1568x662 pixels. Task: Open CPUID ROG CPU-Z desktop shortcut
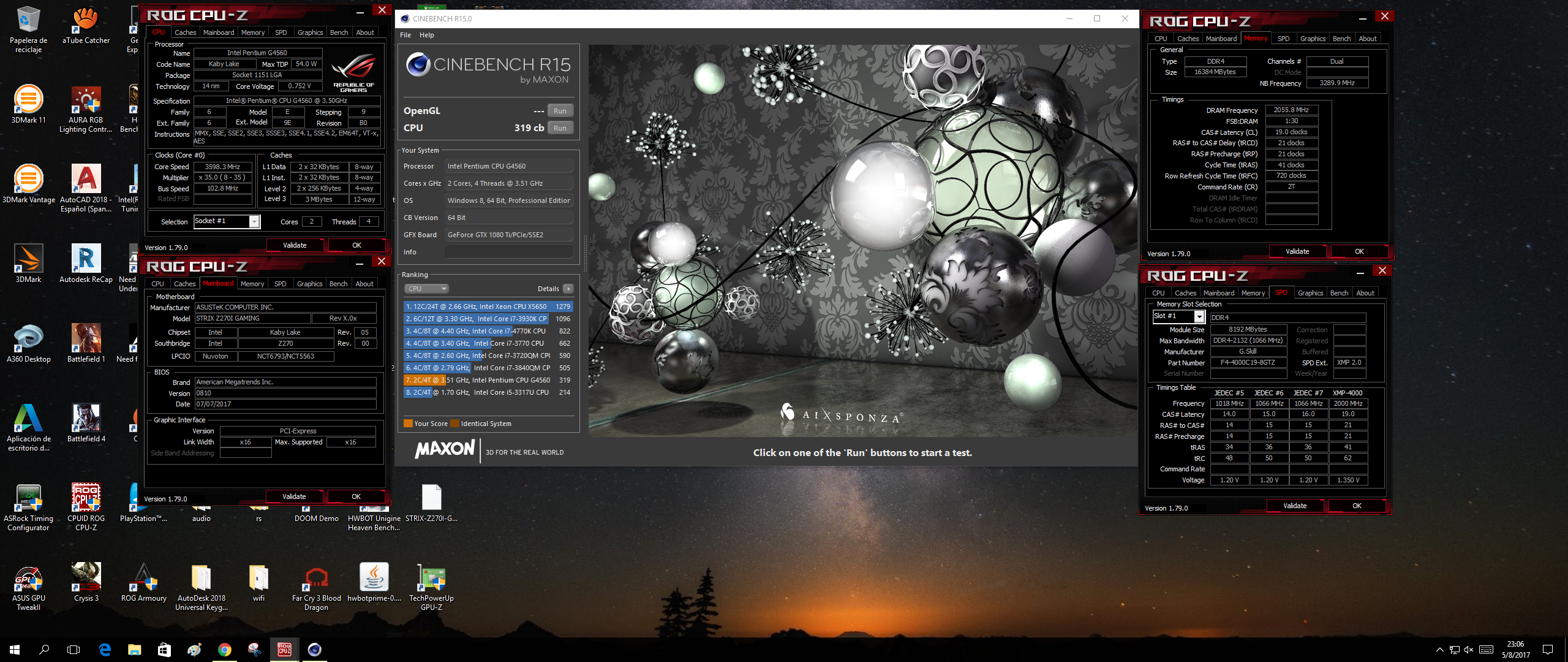pyautogui.click(x=86, y=508)
